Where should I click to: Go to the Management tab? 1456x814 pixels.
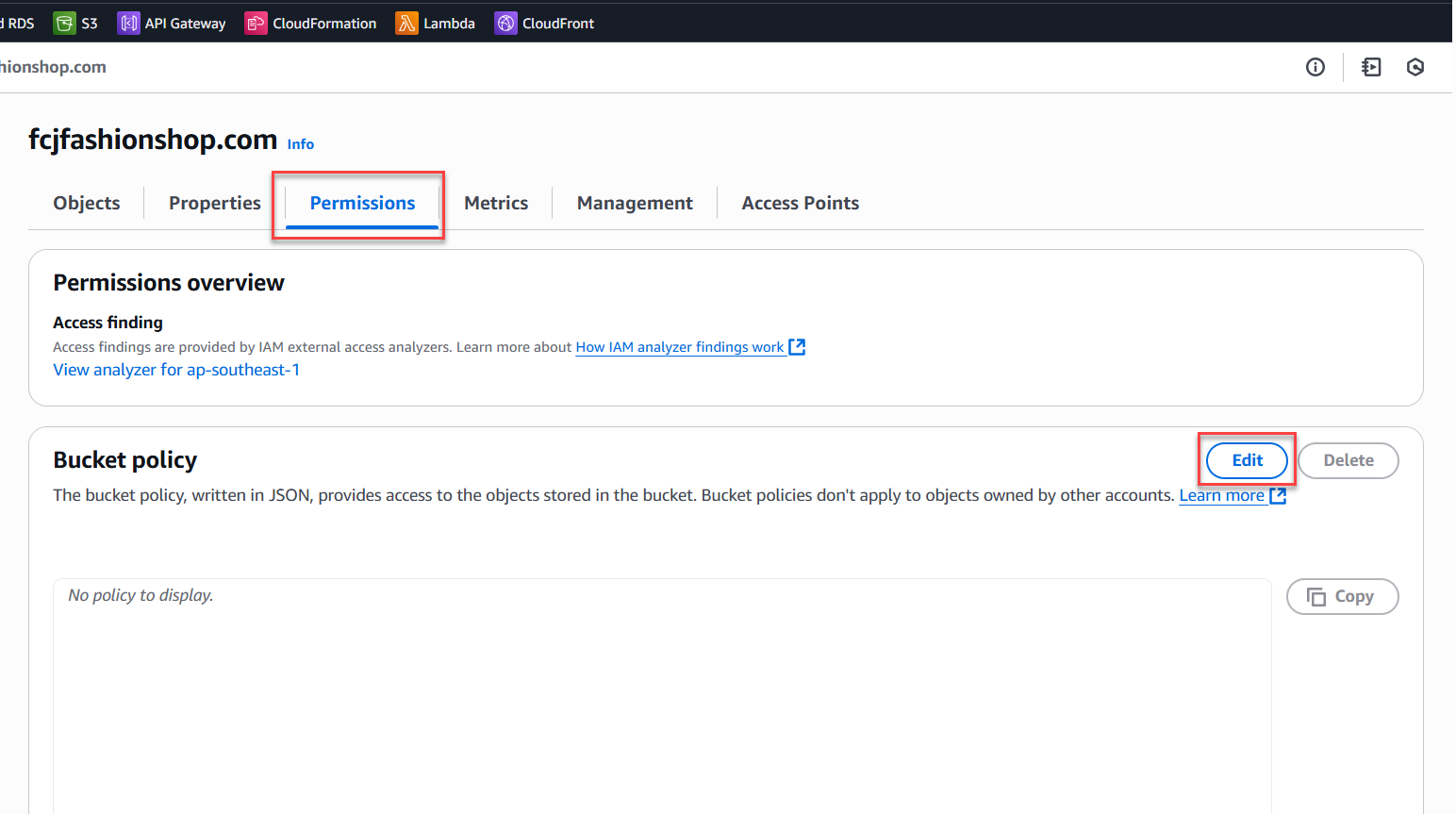(x=635, y=203)
